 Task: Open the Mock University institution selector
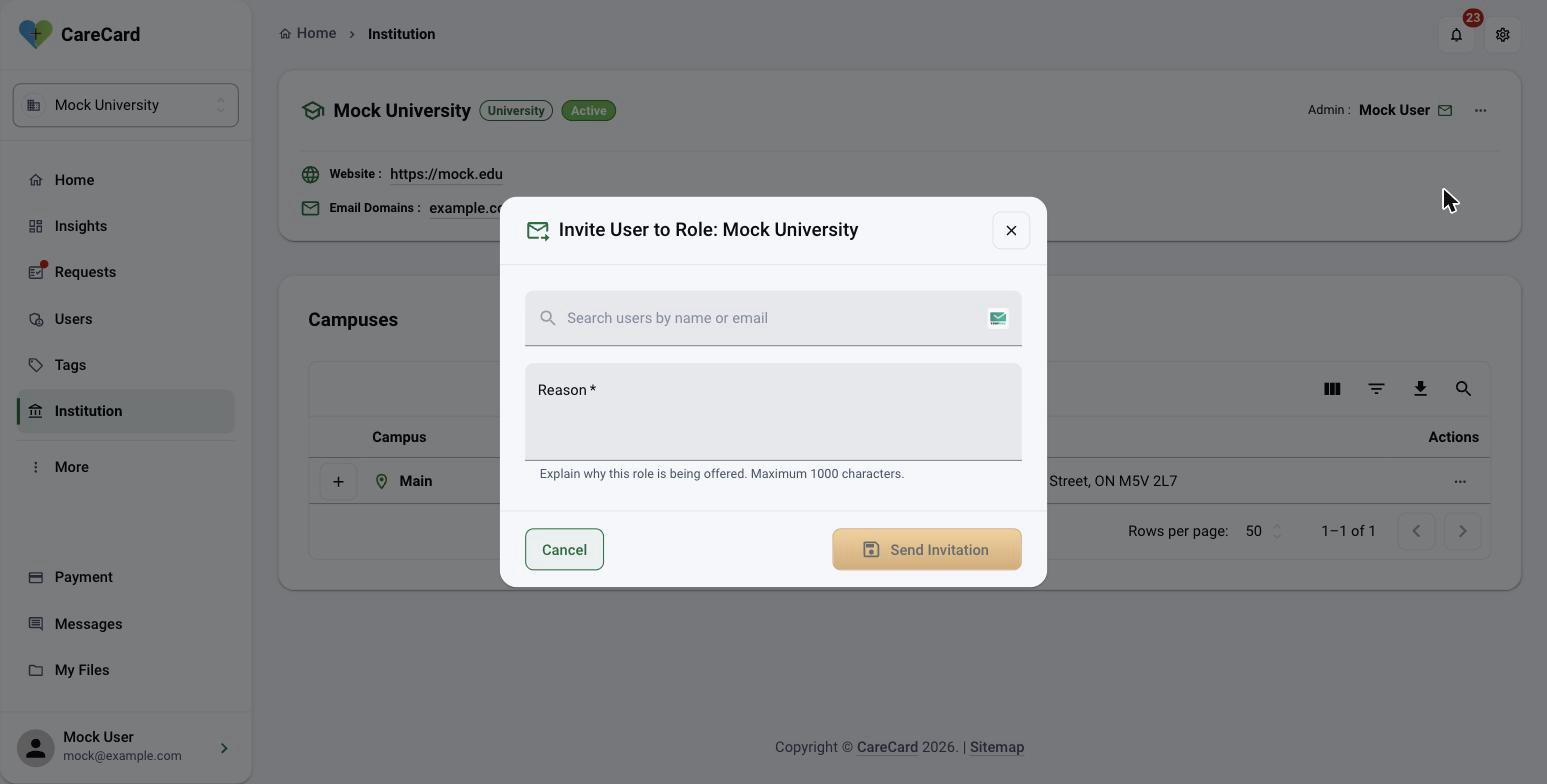coord(126,105)
